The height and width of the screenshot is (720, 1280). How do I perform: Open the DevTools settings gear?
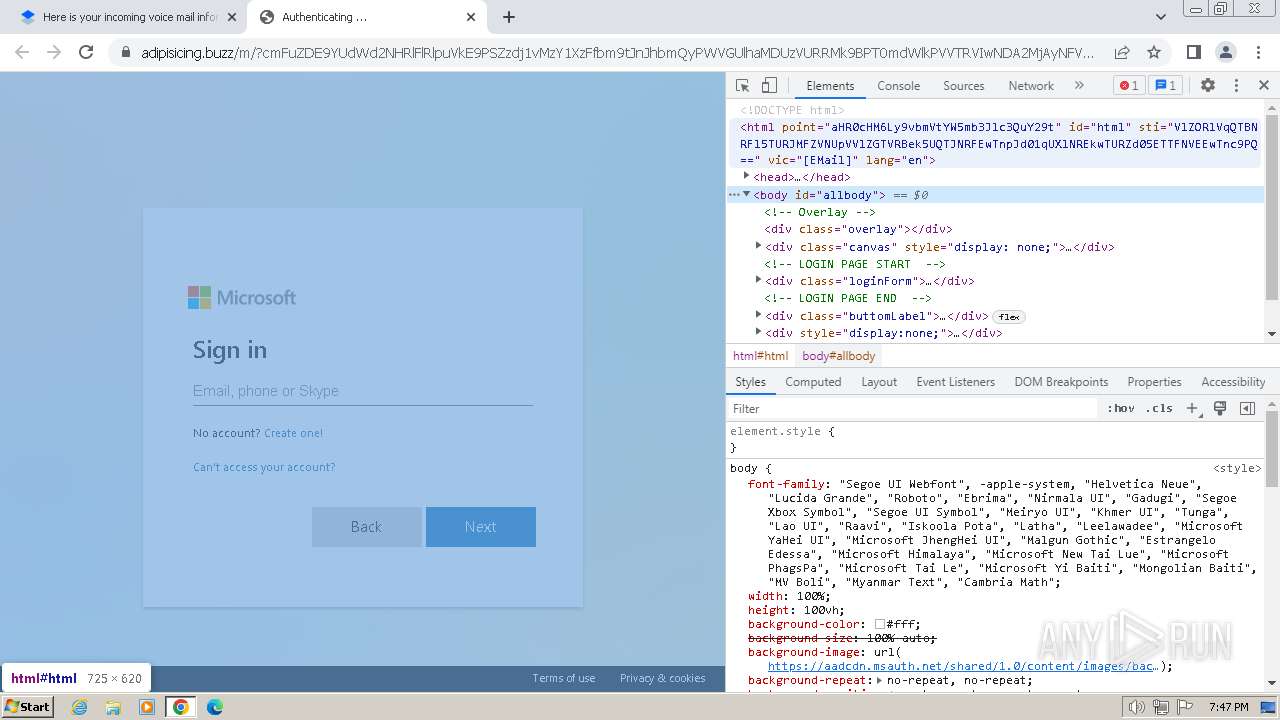1208,86
